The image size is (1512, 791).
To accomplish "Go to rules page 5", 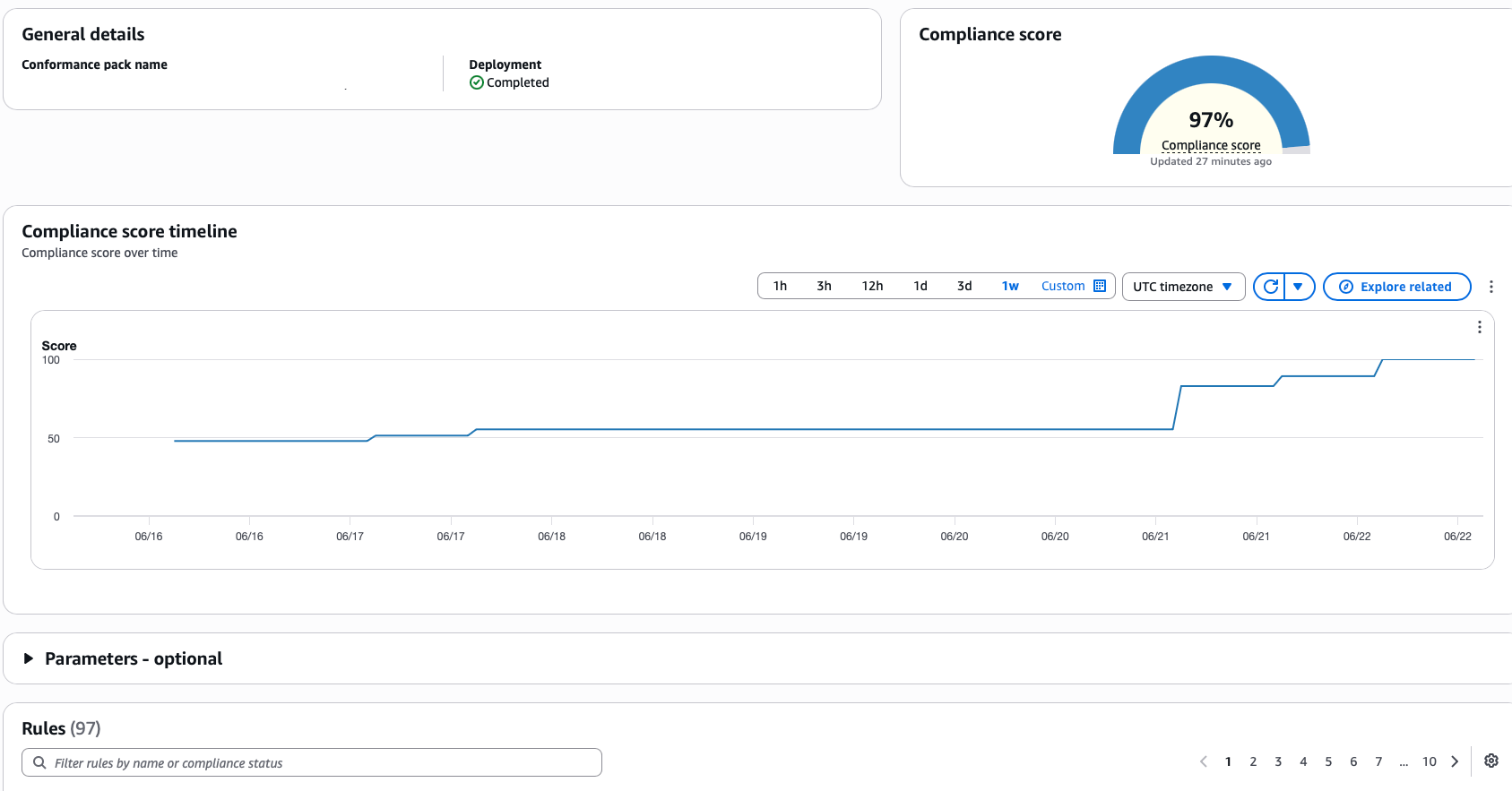I will (x=1328, y=761).
